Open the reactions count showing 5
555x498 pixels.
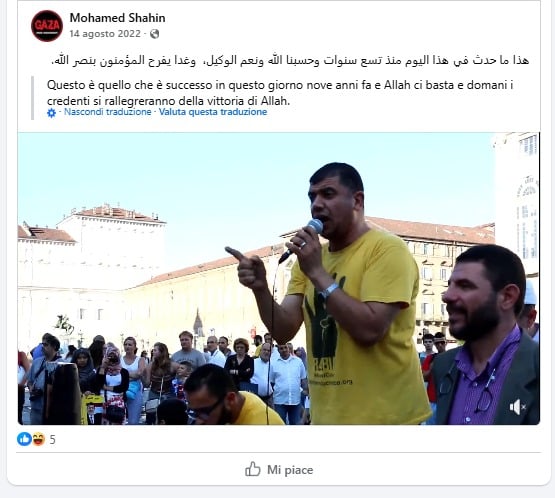pos(52,440)
